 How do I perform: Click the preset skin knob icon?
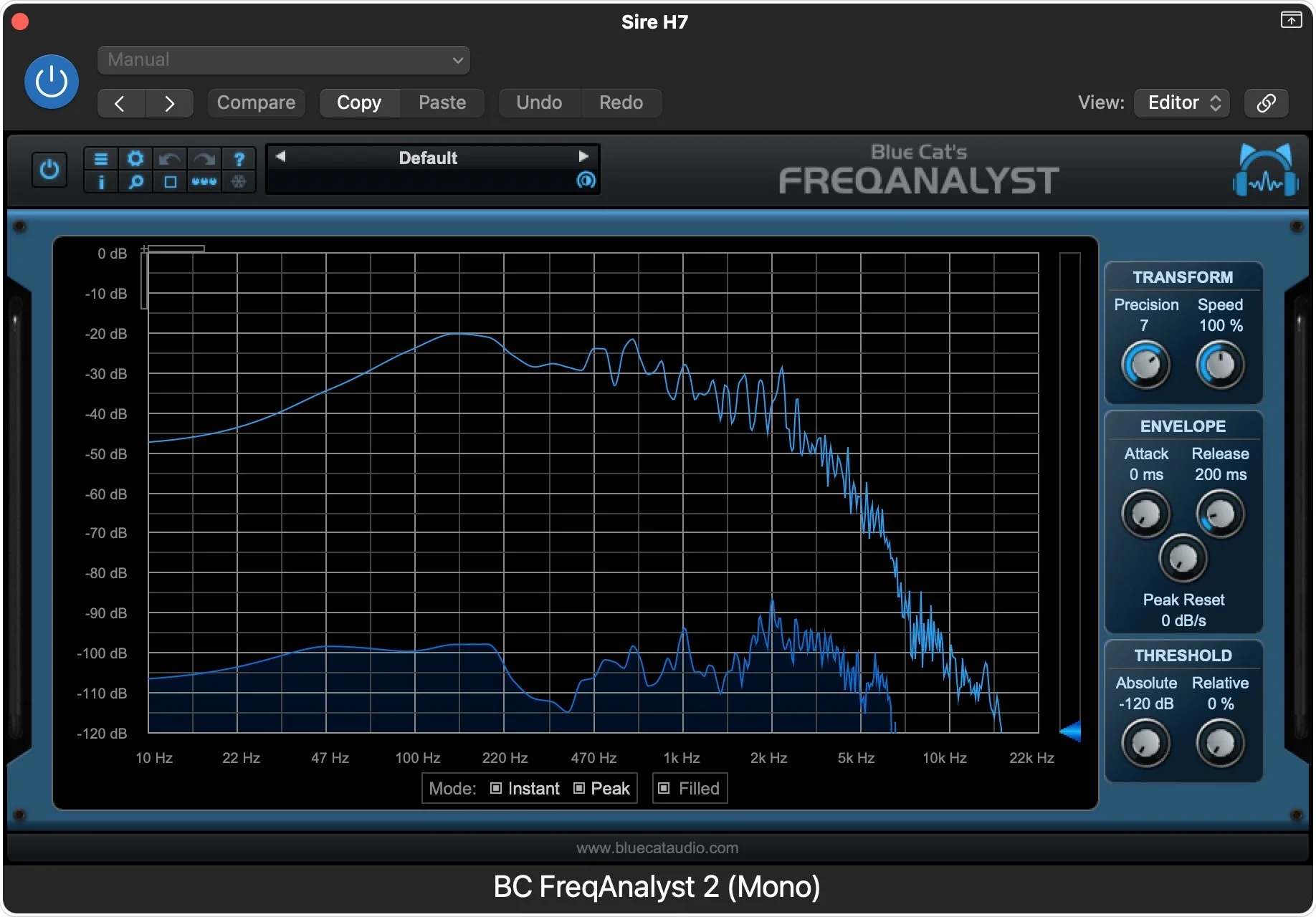click(x=586, y=181)
